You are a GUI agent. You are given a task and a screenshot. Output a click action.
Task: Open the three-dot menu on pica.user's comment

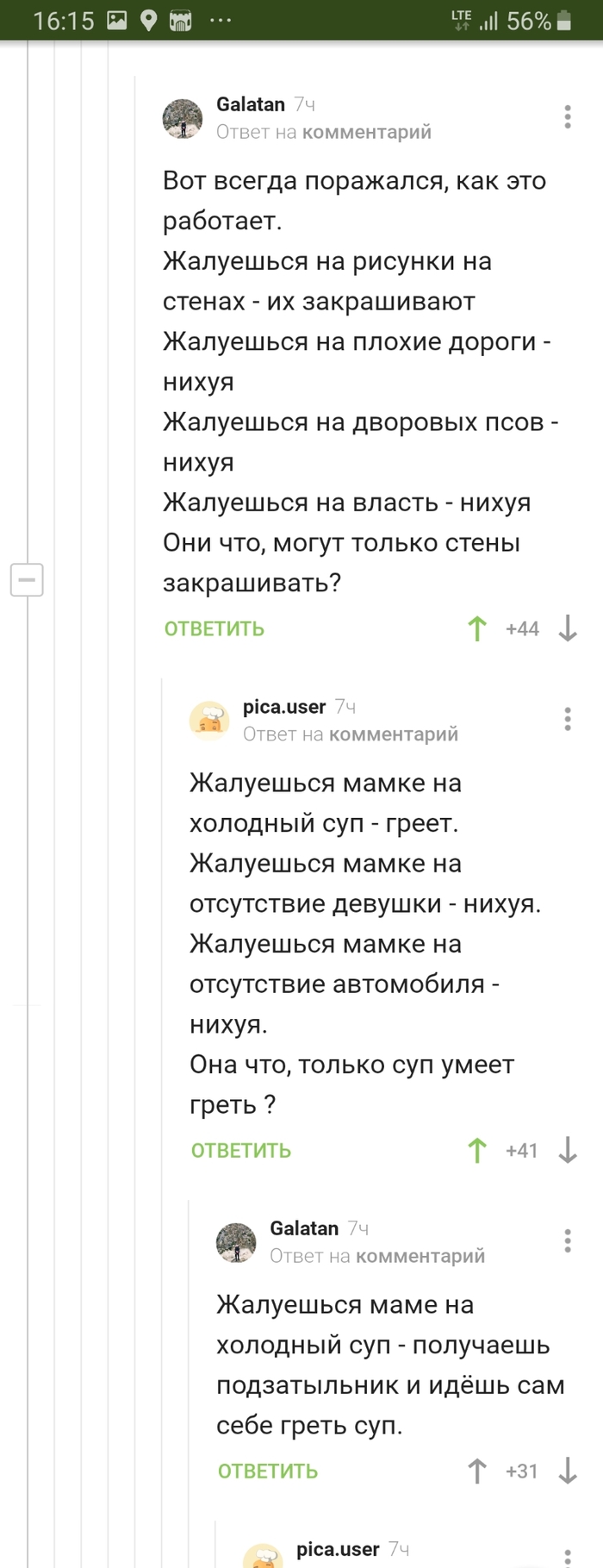567,719
